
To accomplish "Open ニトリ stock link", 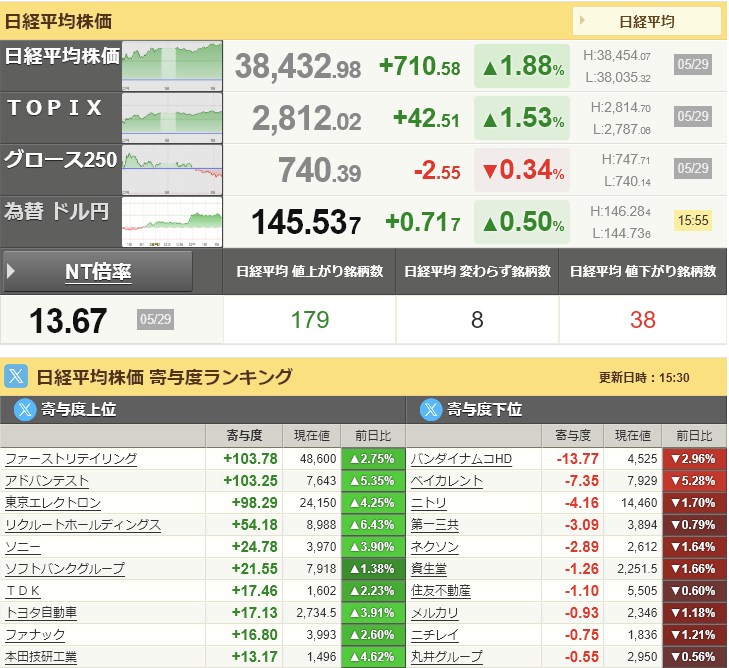I will 429,503.
